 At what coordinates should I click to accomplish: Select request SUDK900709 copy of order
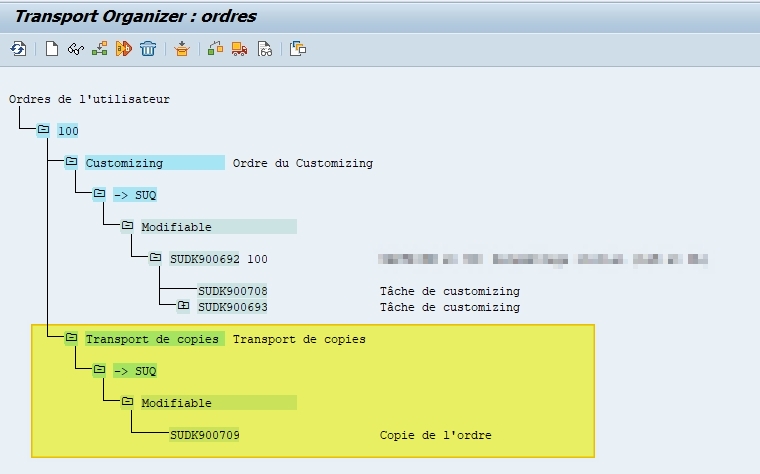point(205,435)
